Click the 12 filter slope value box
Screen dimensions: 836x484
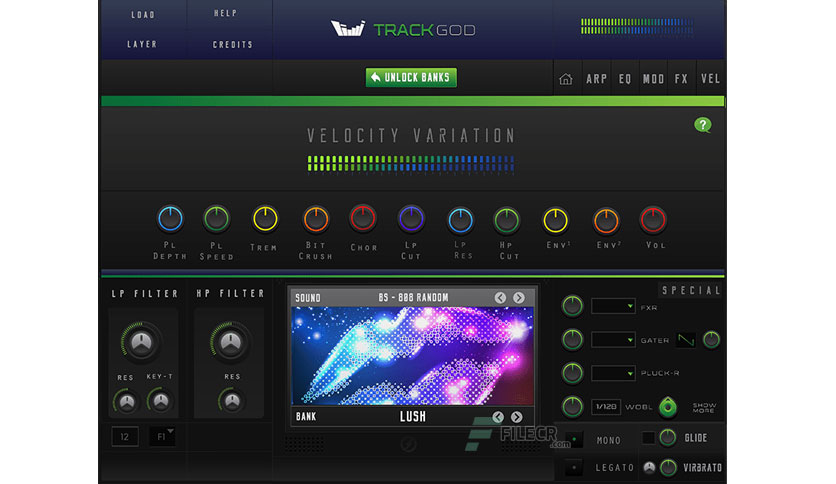(125, 437)
